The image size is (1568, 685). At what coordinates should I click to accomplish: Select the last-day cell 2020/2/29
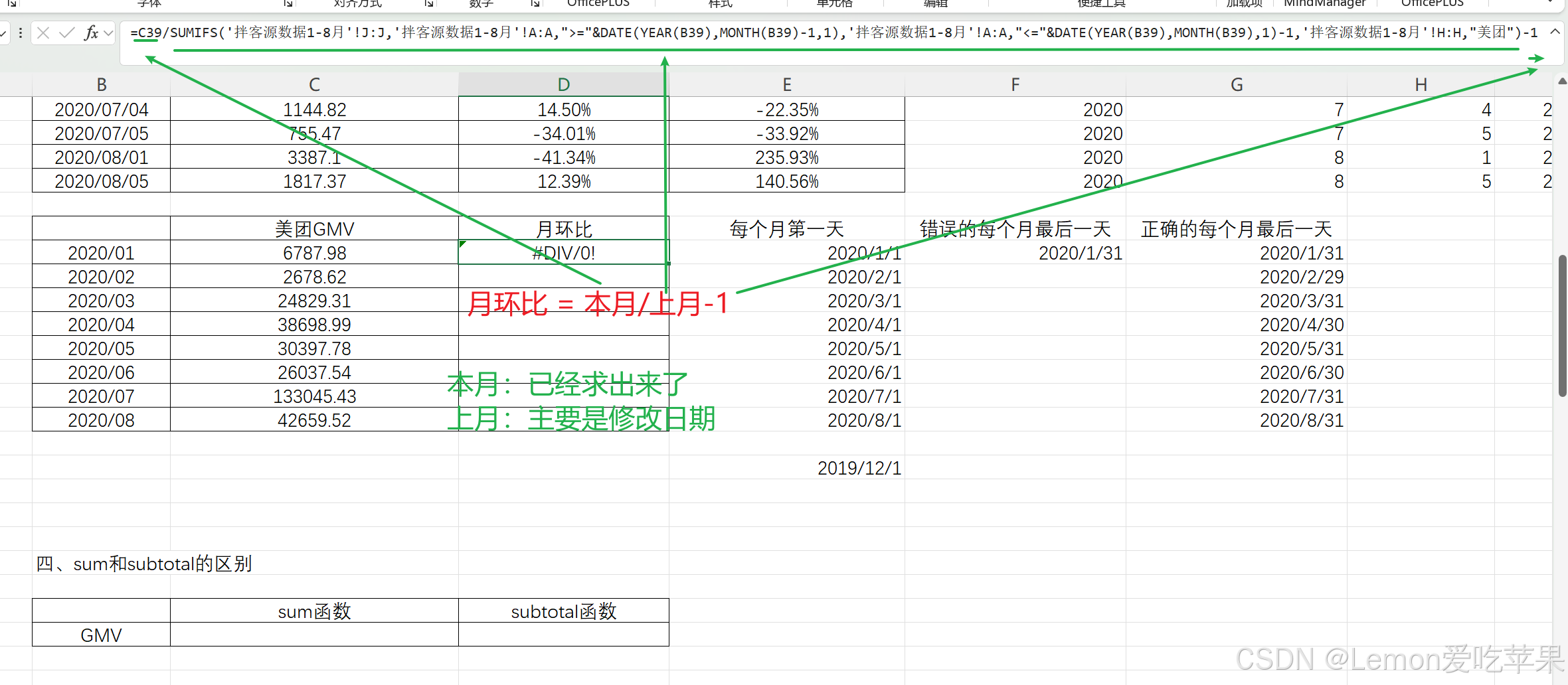(x=1237, y=276)
